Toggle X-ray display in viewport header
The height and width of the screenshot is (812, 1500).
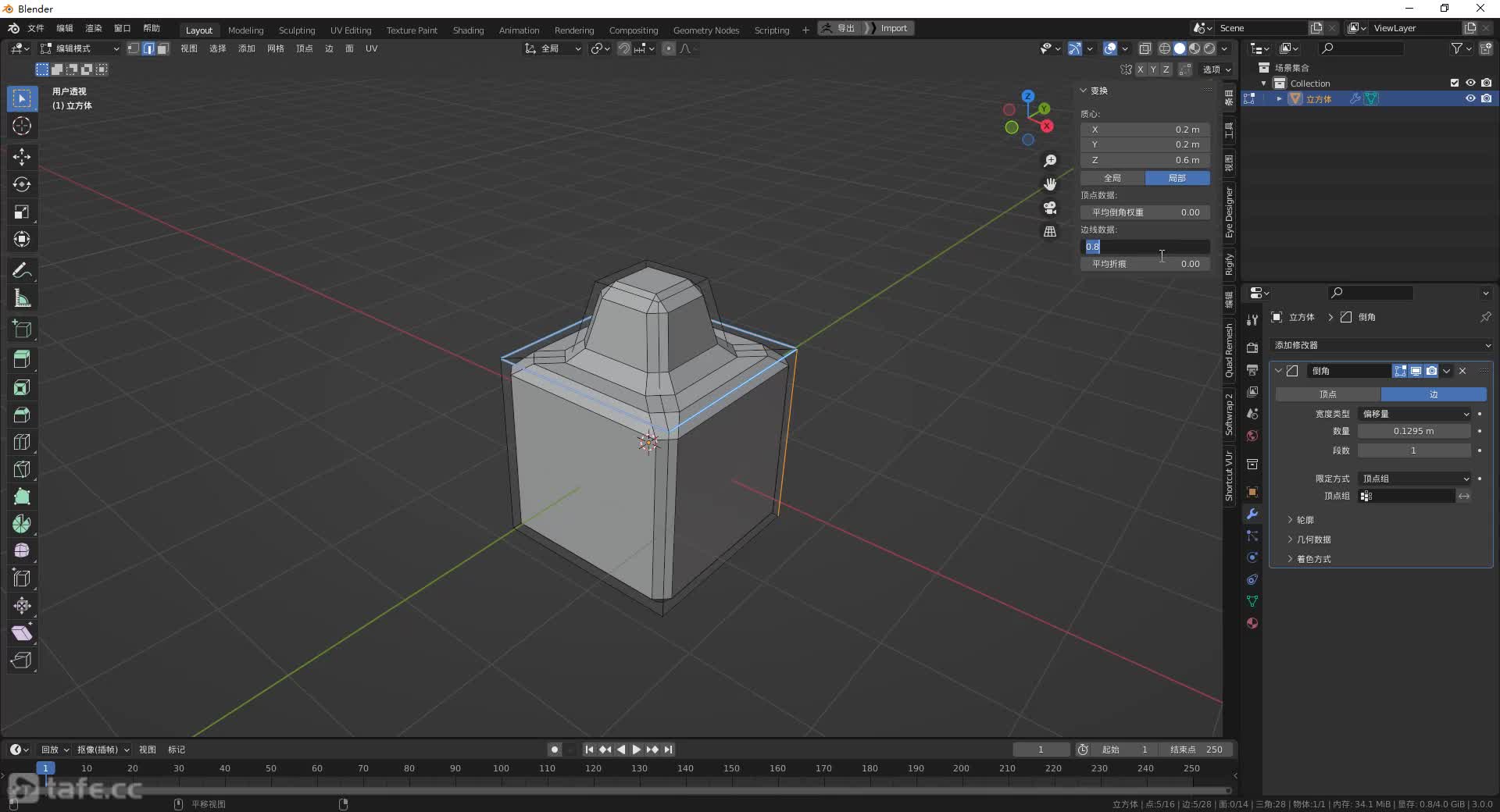click(x=1145, y=48)
